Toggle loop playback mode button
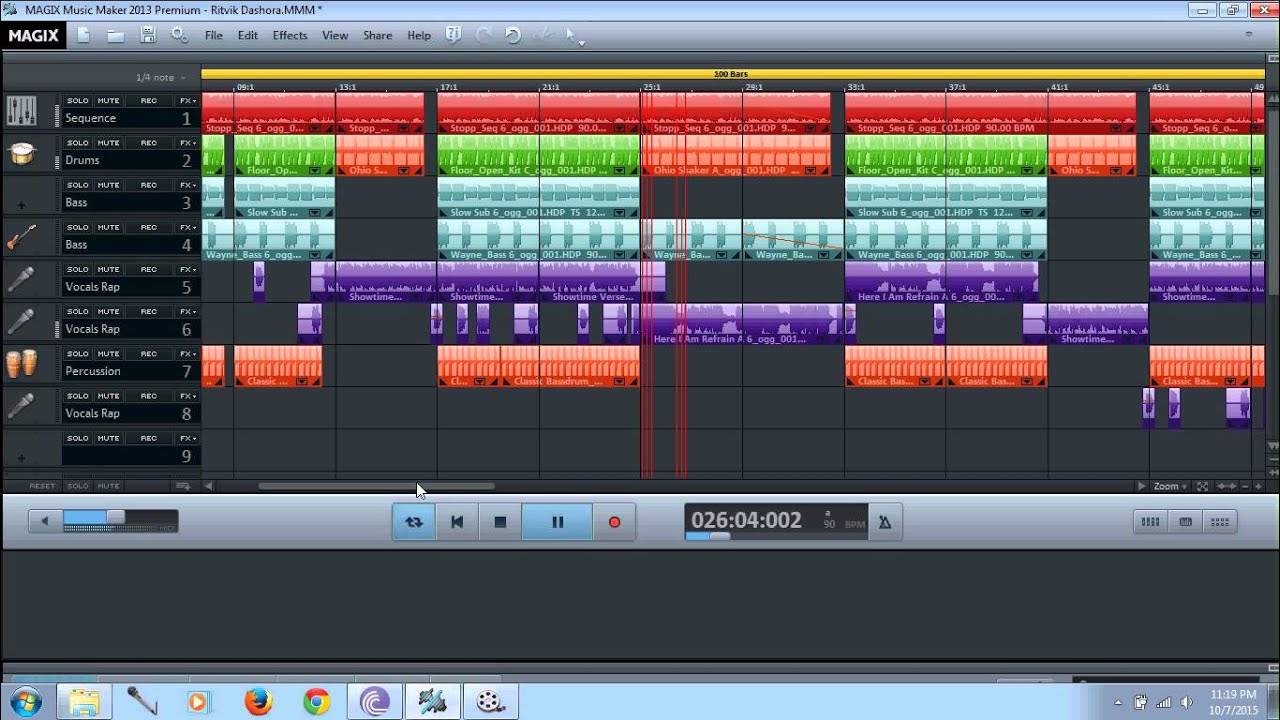 click(414, 522)
